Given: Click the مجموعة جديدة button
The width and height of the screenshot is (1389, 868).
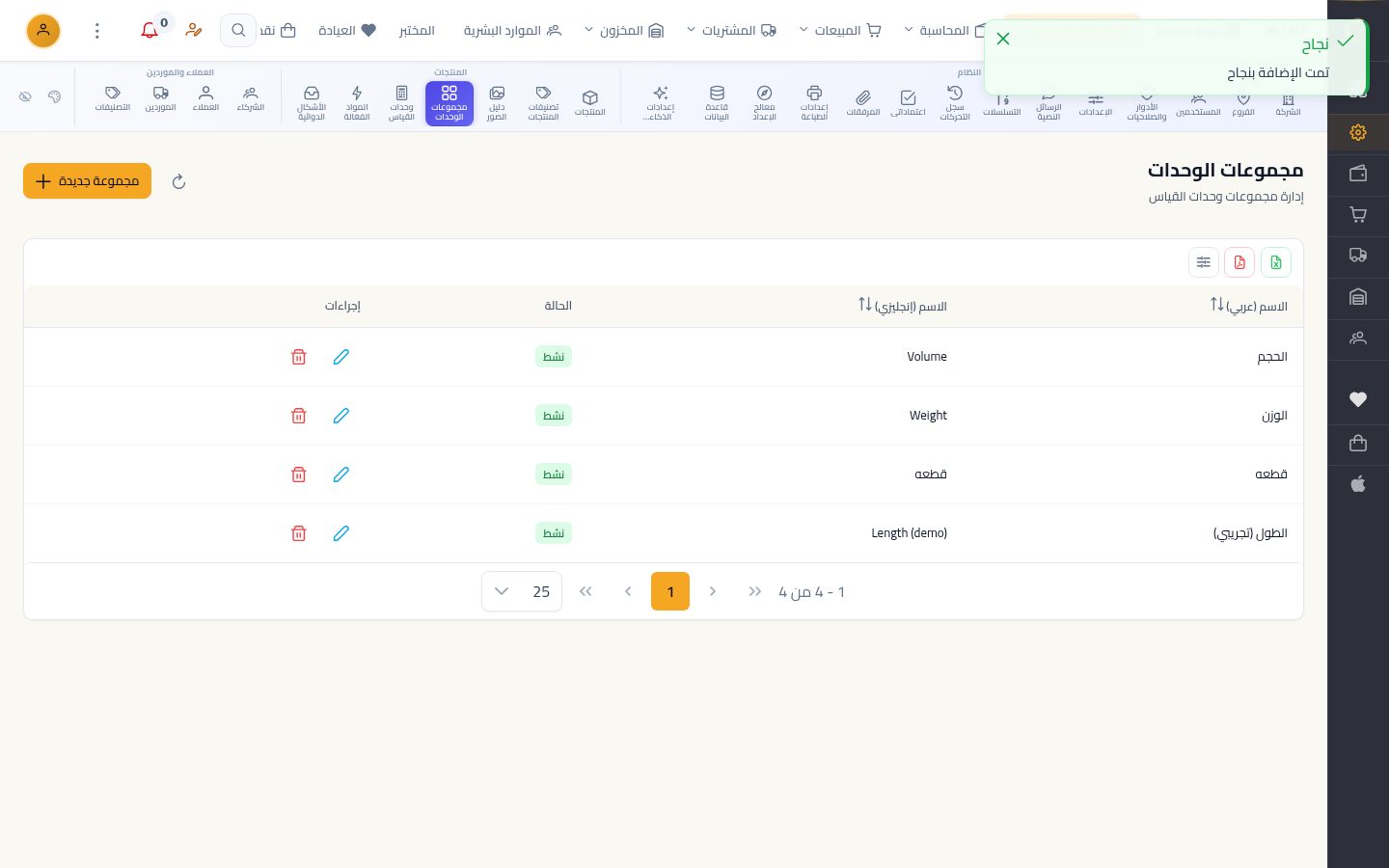Looking at the screenshot, I should [x=87, y=181].
